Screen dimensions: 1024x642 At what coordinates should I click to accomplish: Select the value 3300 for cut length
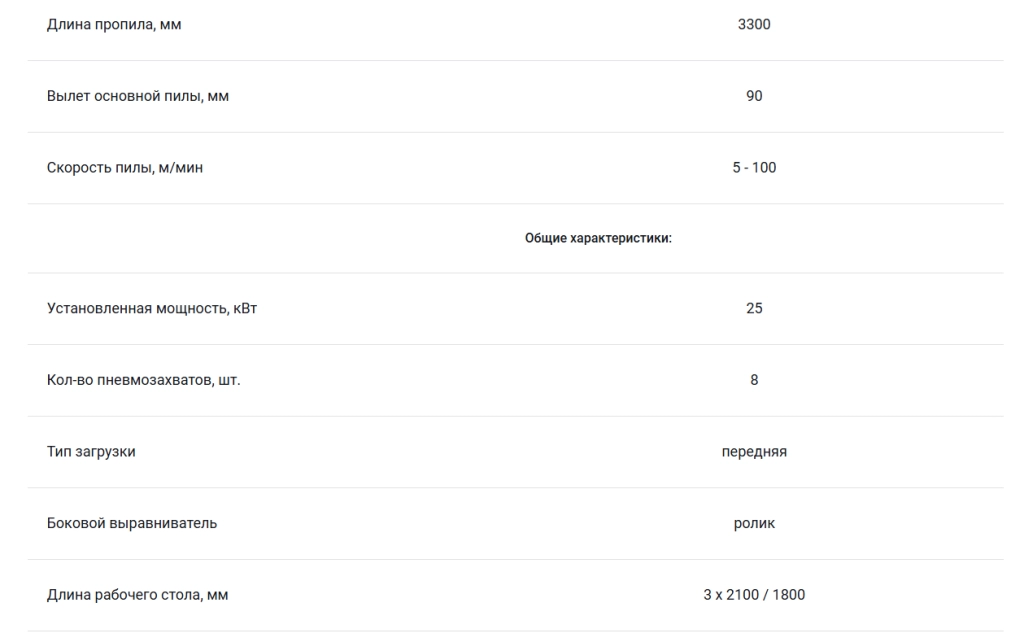[754, 24]
